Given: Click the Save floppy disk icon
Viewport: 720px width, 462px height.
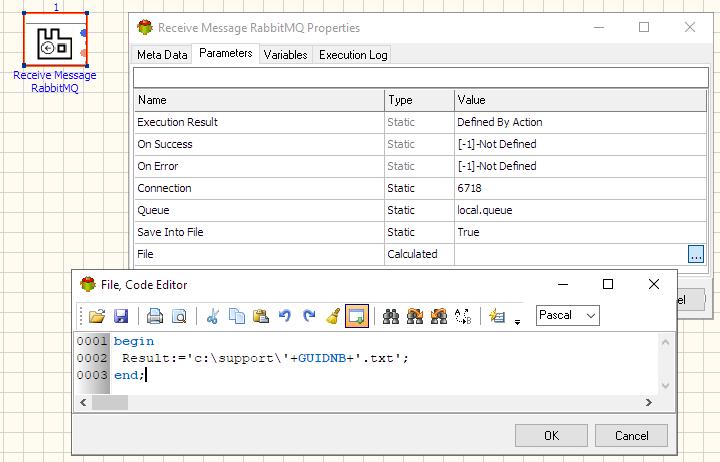Looking at the screenshot, I should [x=121, y=316].
